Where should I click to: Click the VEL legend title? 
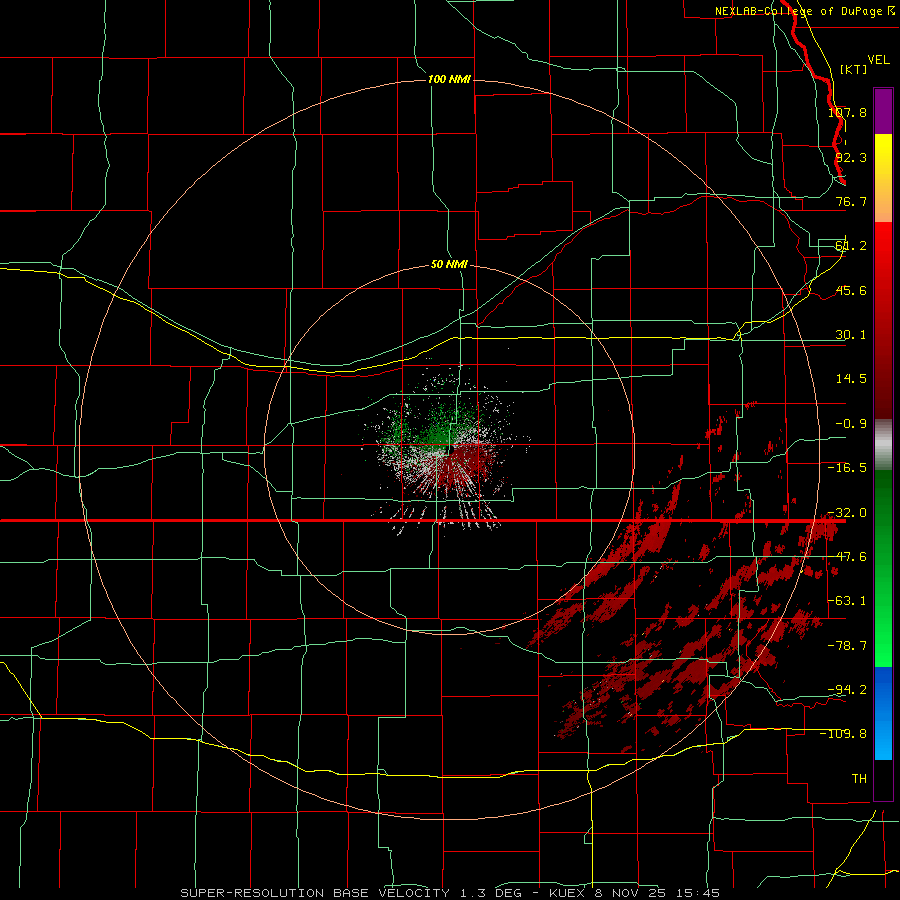click(x=878, y=60)
